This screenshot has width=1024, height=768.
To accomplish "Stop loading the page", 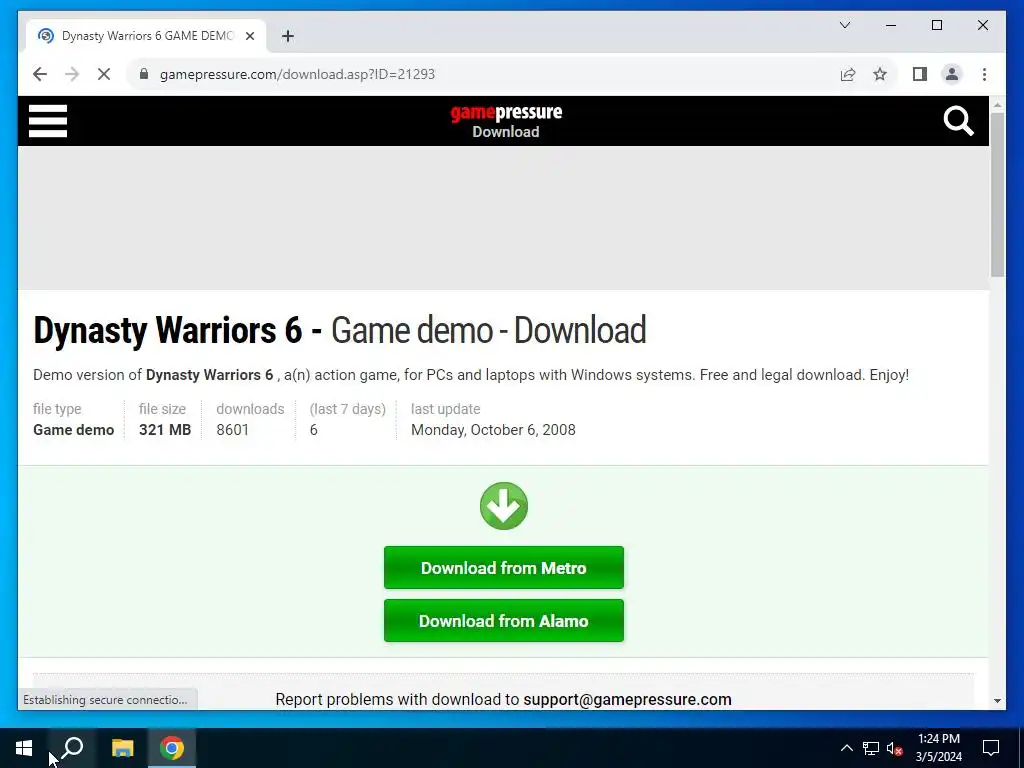I will click(x=104, y=74).
